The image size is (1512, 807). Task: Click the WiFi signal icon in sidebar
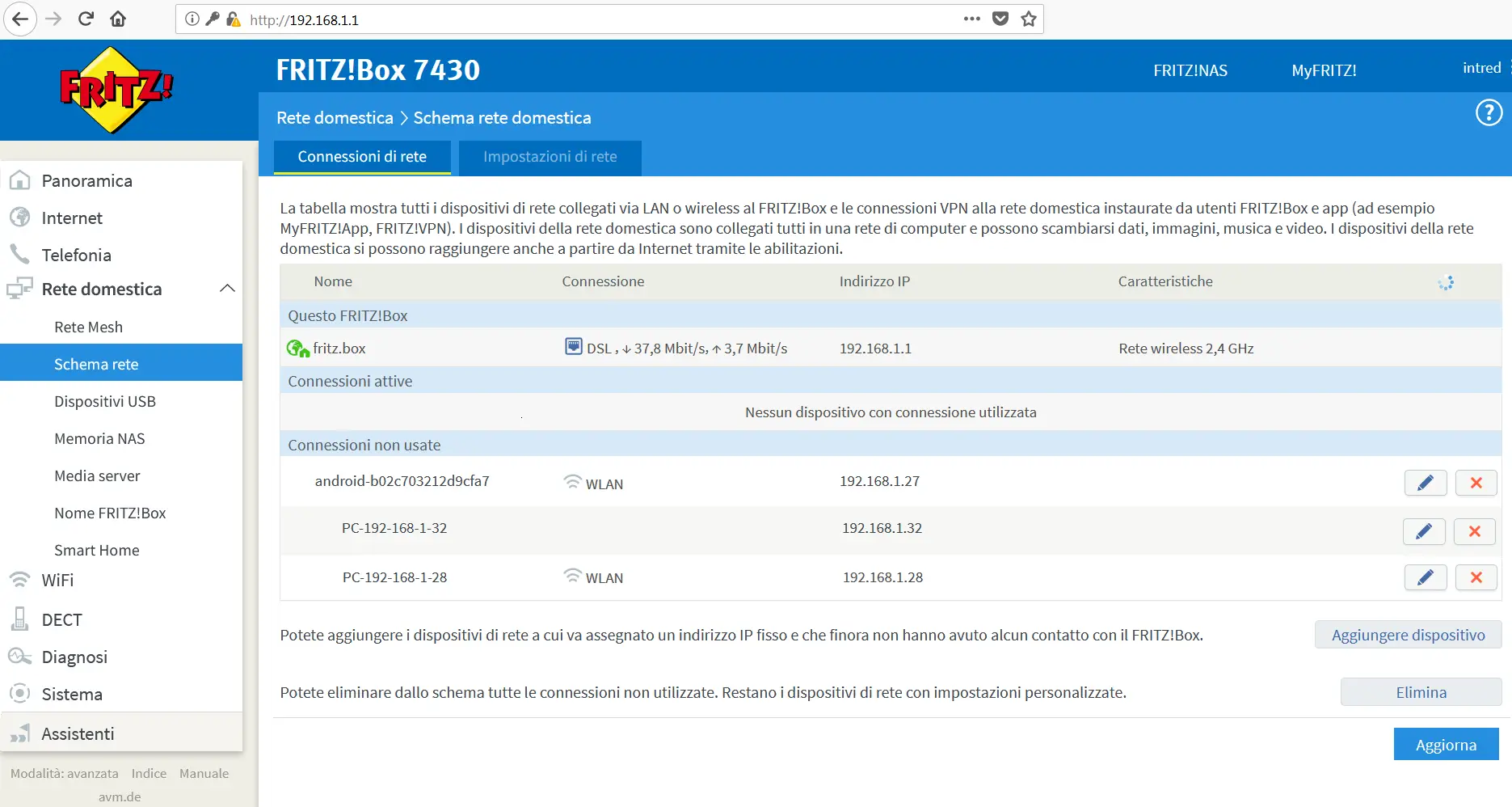coord(19,580)
